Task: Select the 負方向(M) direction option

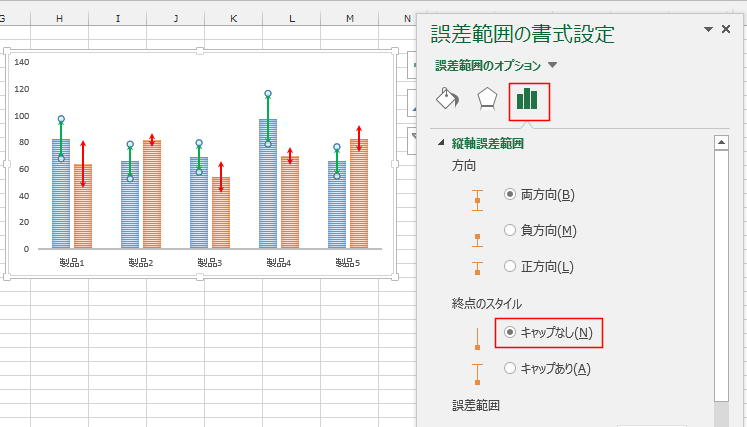Action: [510, 230]
